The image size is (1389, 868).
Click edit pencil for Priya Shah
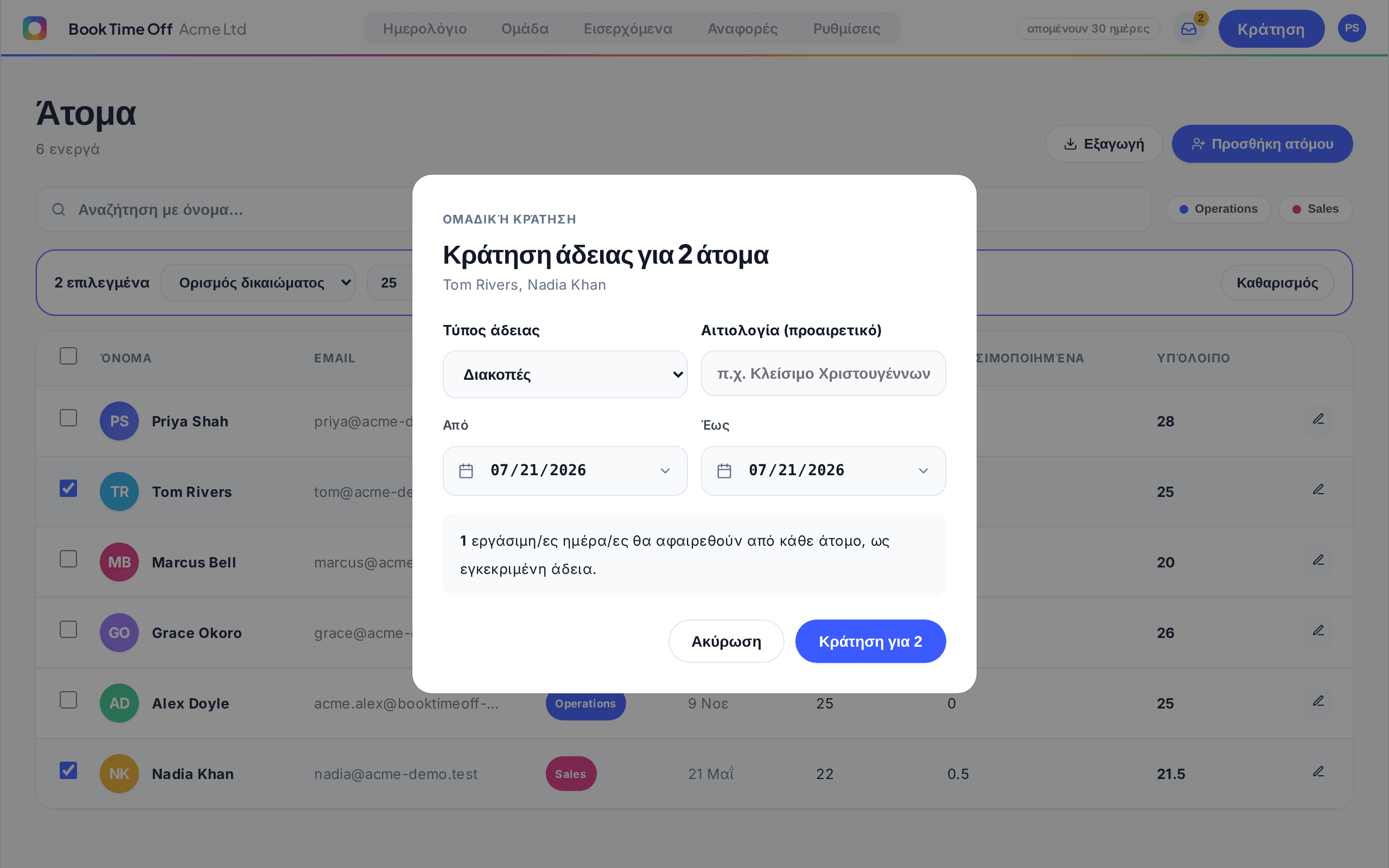click(1318, 419)
